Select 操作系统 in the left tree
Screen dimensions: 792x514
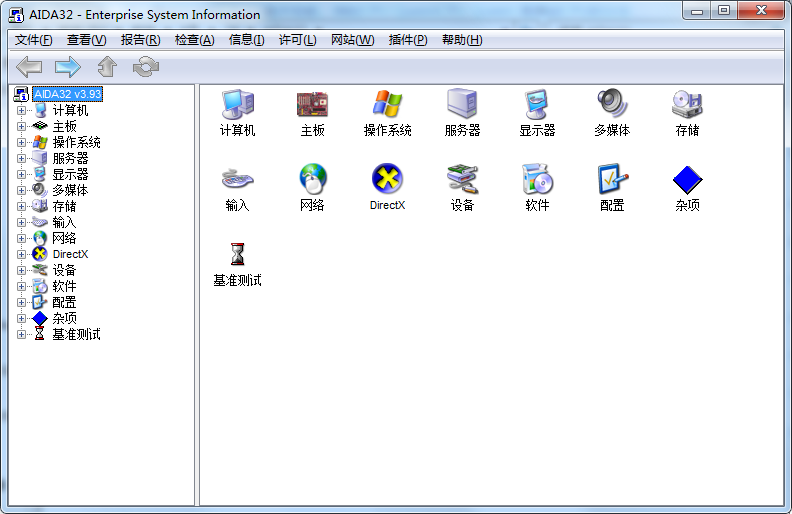pyautogui.click(x=76, y=142)
